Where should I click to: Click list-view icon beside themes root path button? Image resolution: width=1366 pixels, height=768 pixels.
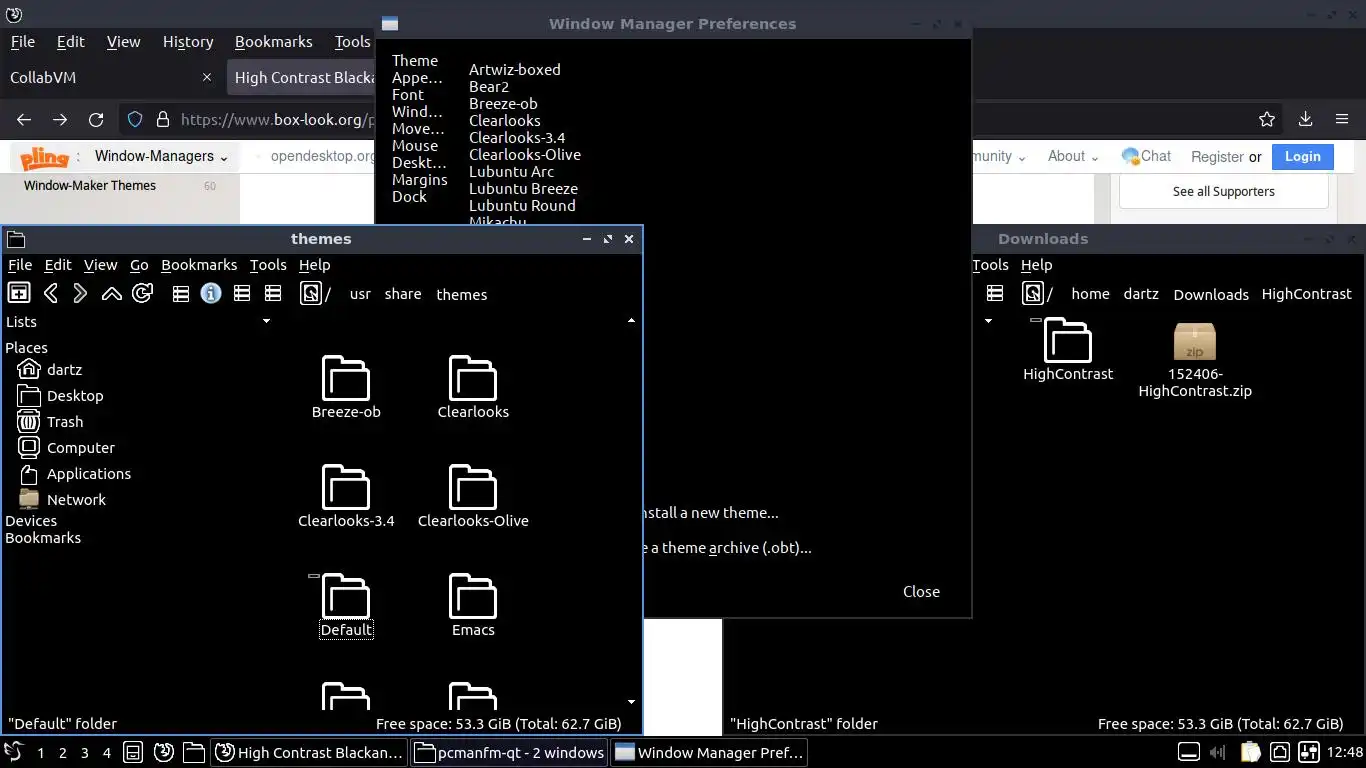coord(272,293)
